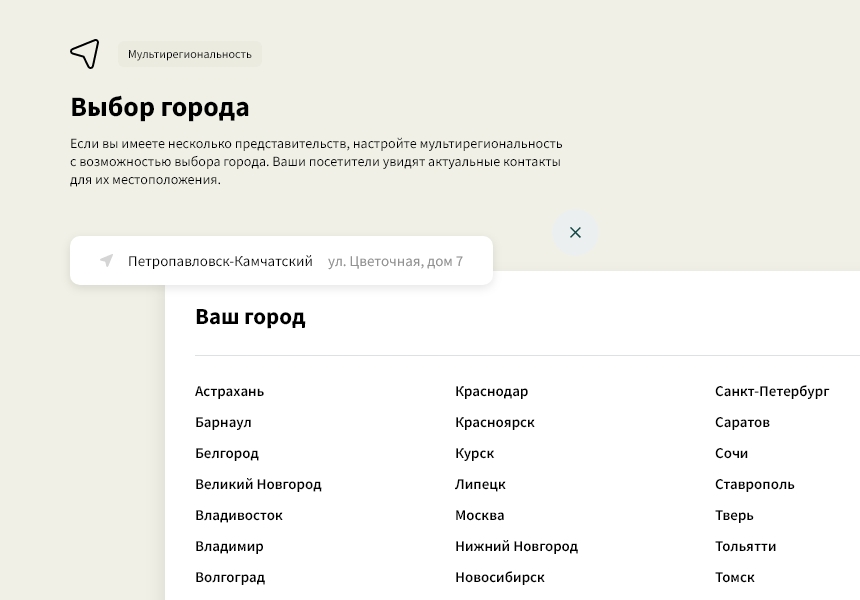860x600 pixels.
Task: Select Новосибирск in the city list
Action: (x=499, y=577)
